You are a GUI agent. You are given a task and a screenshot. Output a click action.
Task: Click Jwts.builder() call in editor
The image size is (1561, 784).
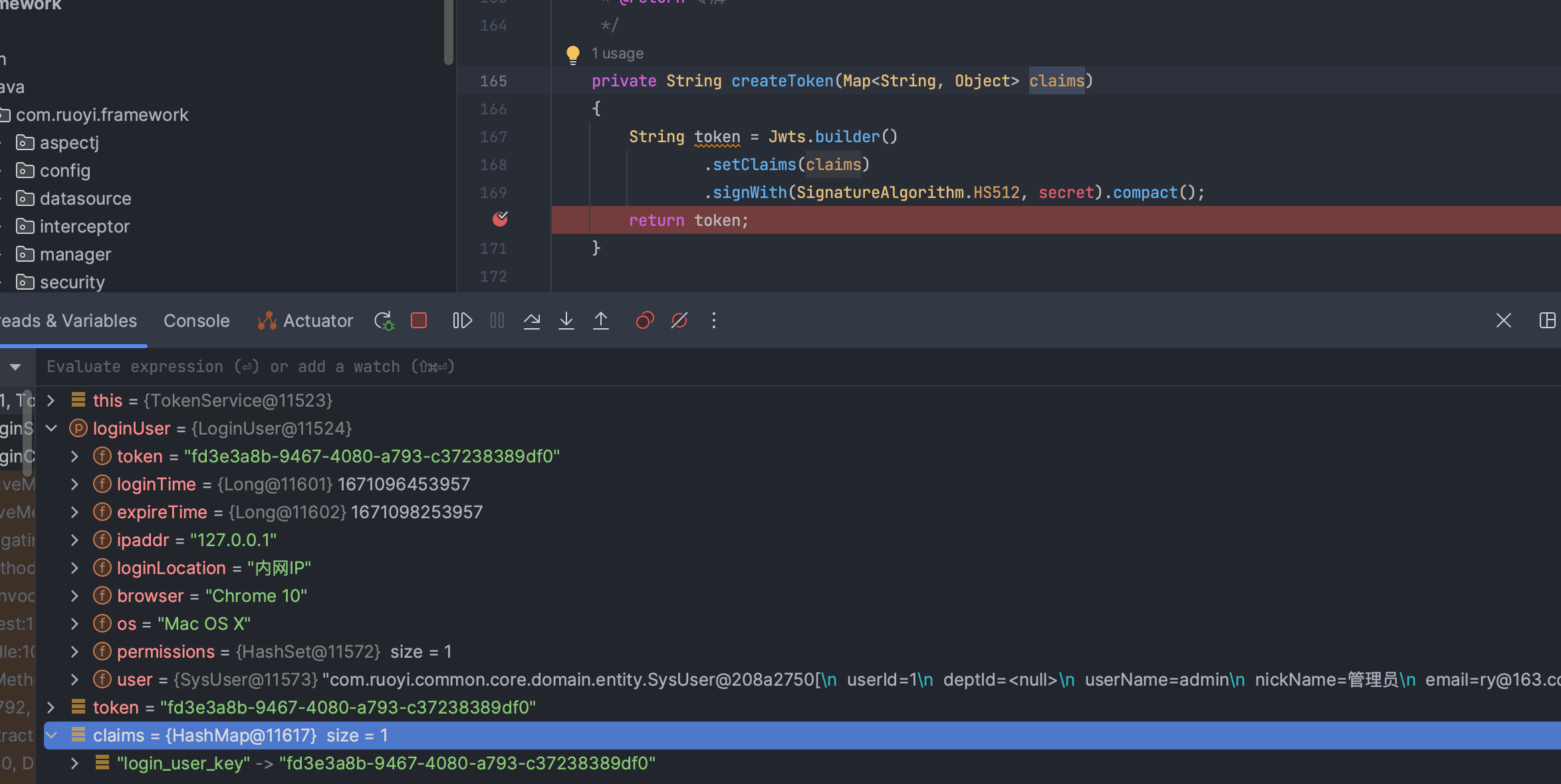click(833, 137)
